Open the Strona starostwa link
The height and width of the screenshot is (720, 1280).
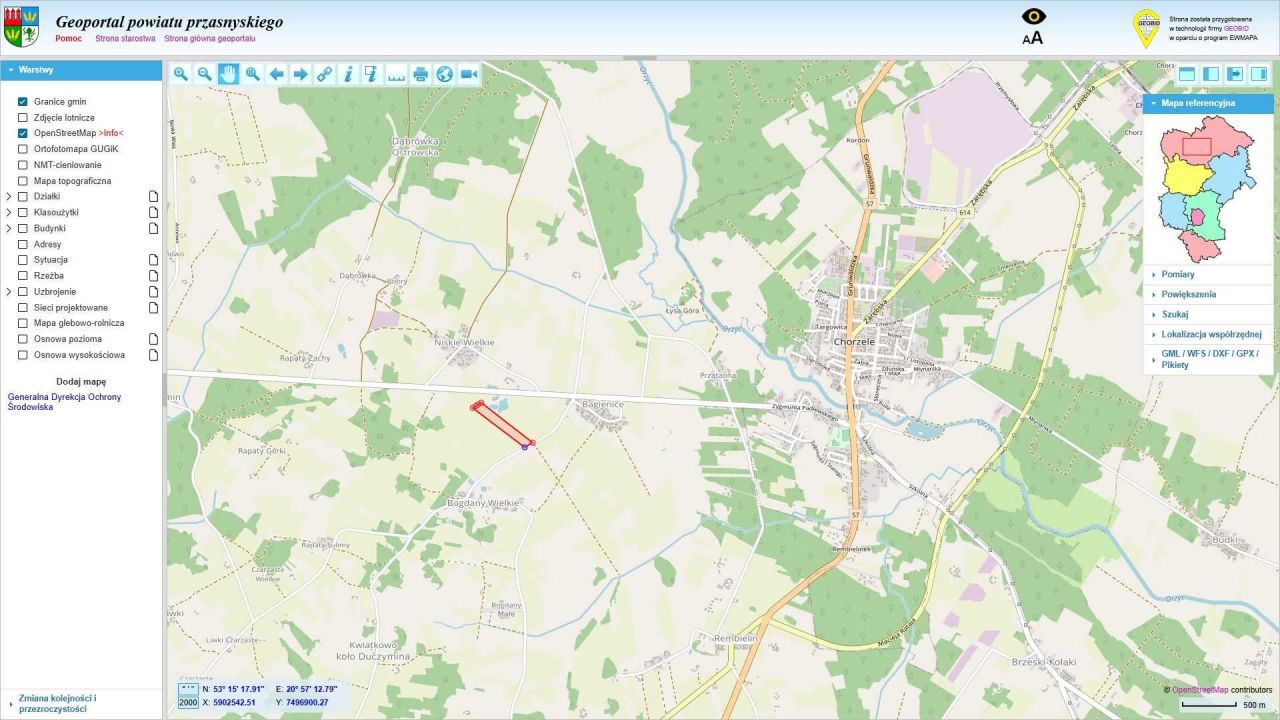point(125,38)
